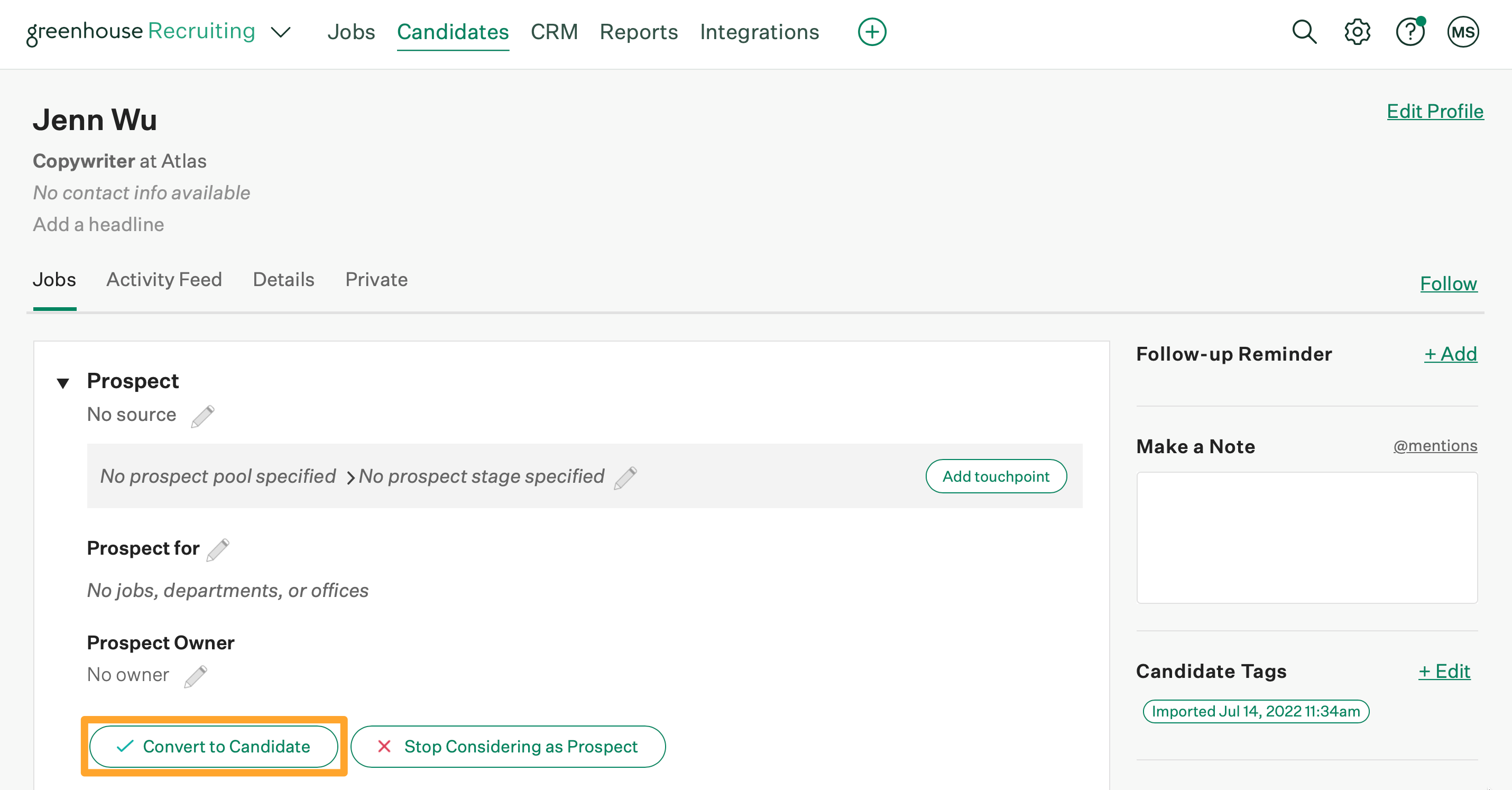Image resolution: width=1512 pixels, height=790 pixels.
Task: Expand the greenhouse Recruiting workspace dropdown
Action: pyautogui.click(x=280, y=33)
